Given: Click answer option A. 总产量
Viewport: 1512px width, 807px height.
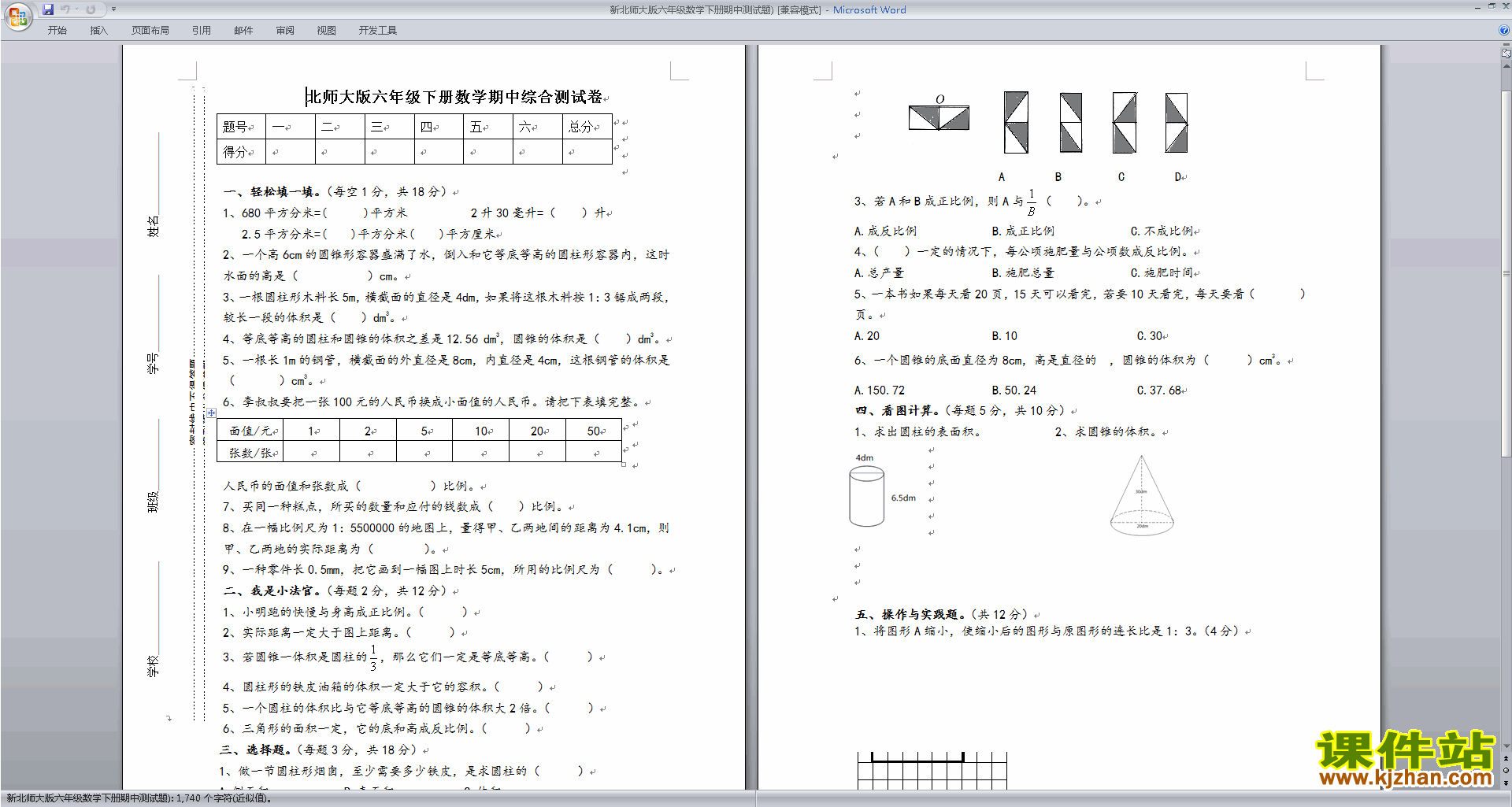Looking at the screenshot, I should [x=880, y=273].
